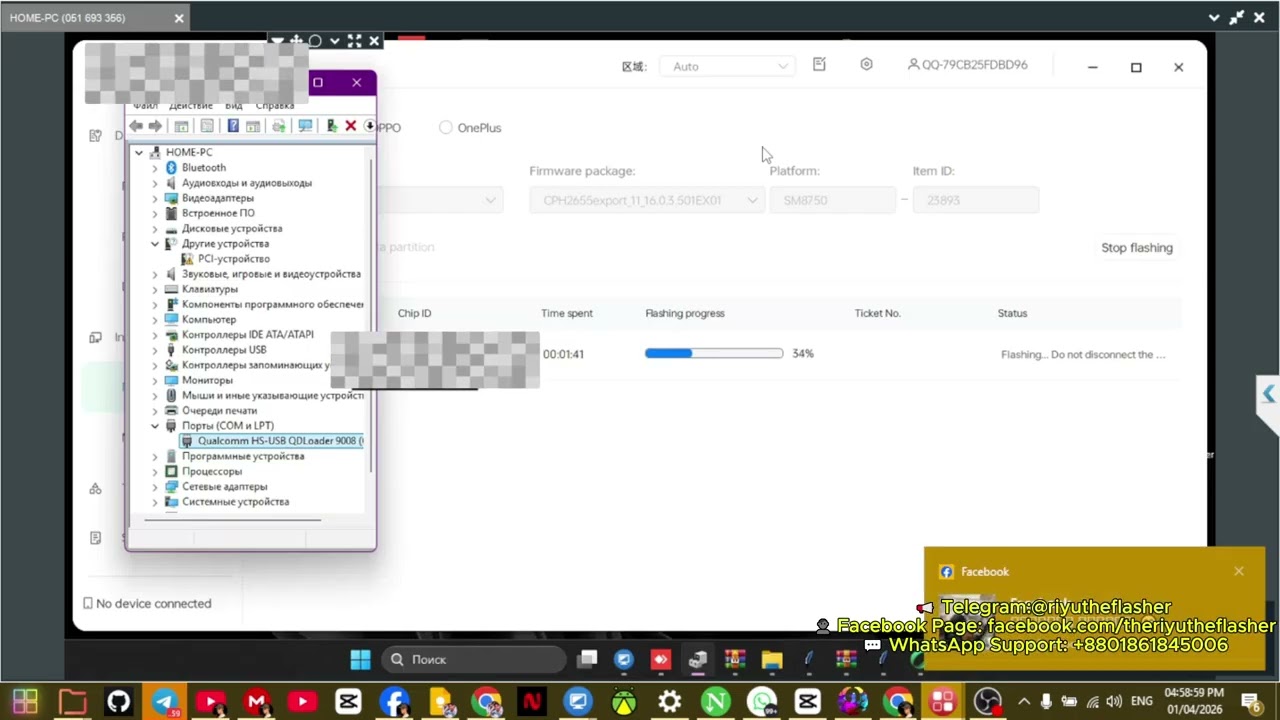The width and height of the screenshot is (1280, 720).
Task: Expand the Видеоадаптеры node
Action: coord(155,198)
